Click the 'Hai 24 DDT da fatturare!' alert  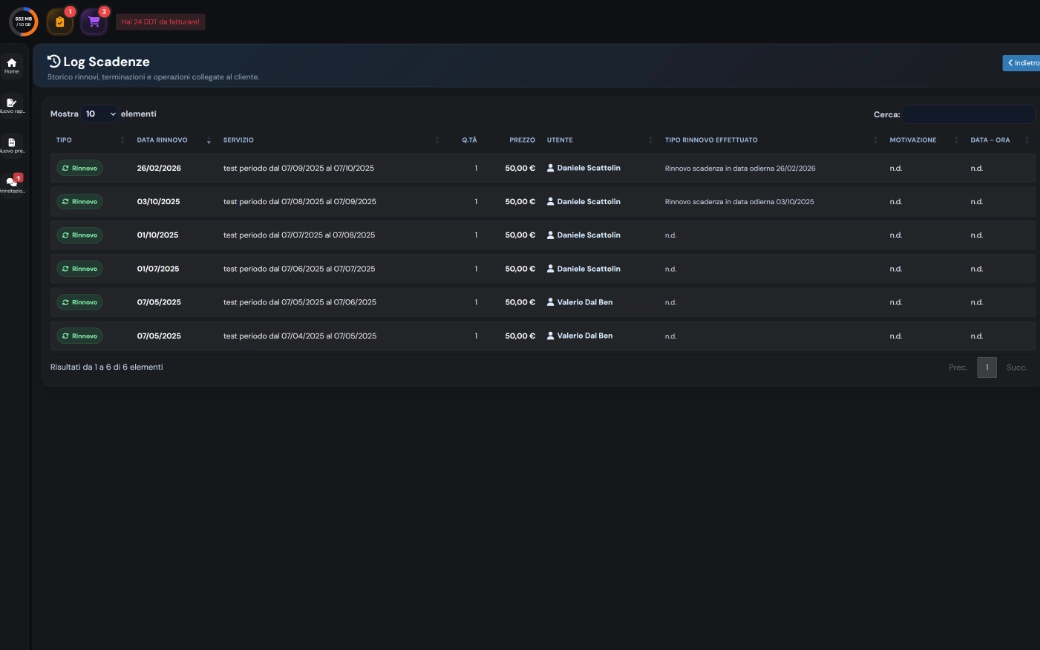(x=161, y=22)
